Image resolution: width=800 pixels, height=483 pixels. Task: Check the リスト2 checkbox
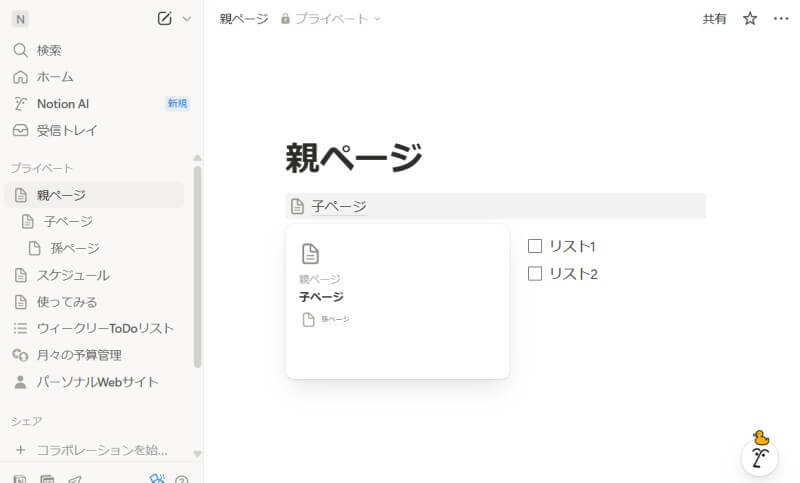tap(535, 273)
